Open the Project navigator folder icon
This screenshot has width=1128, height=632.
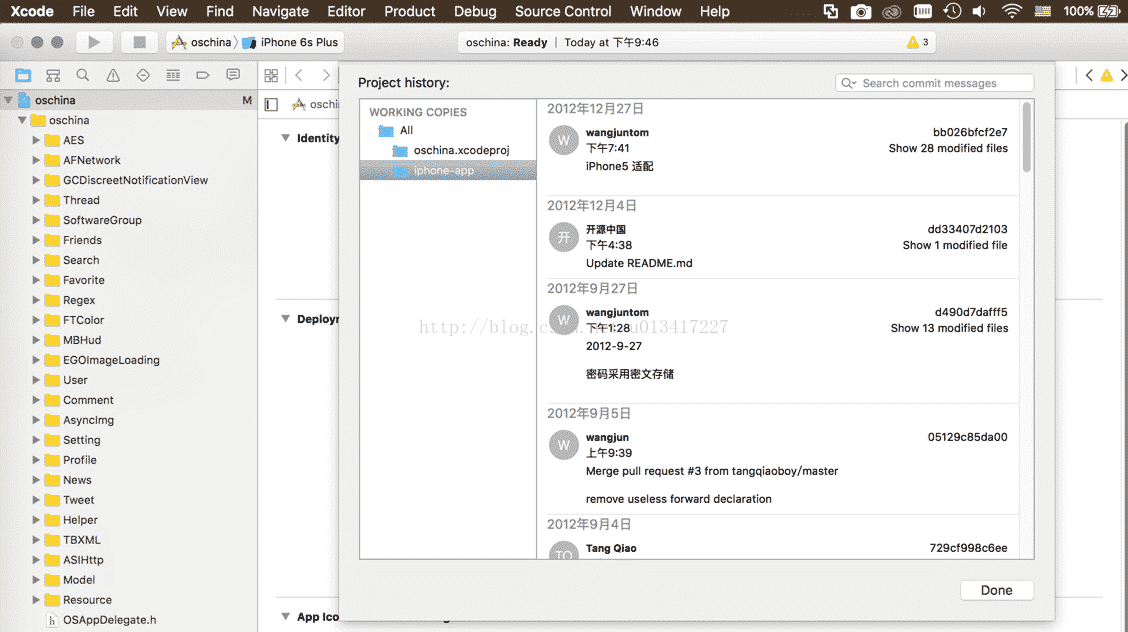pos(23,75)
